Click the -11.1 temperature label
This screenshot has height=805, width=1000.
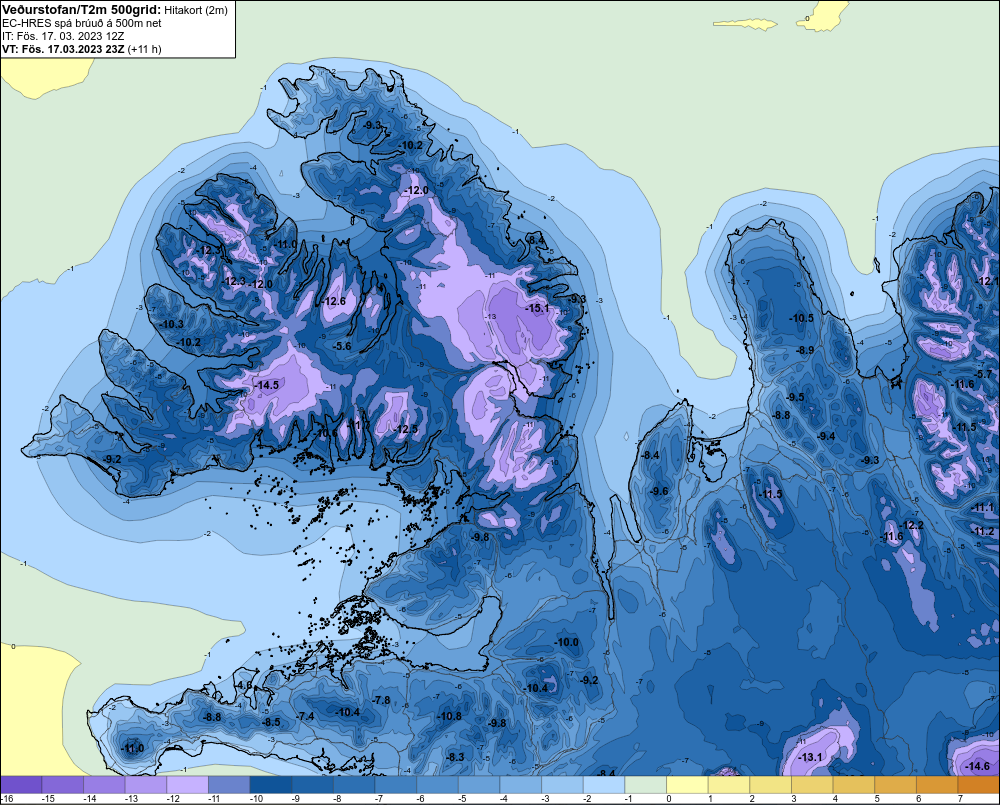[x=983, y=507]
